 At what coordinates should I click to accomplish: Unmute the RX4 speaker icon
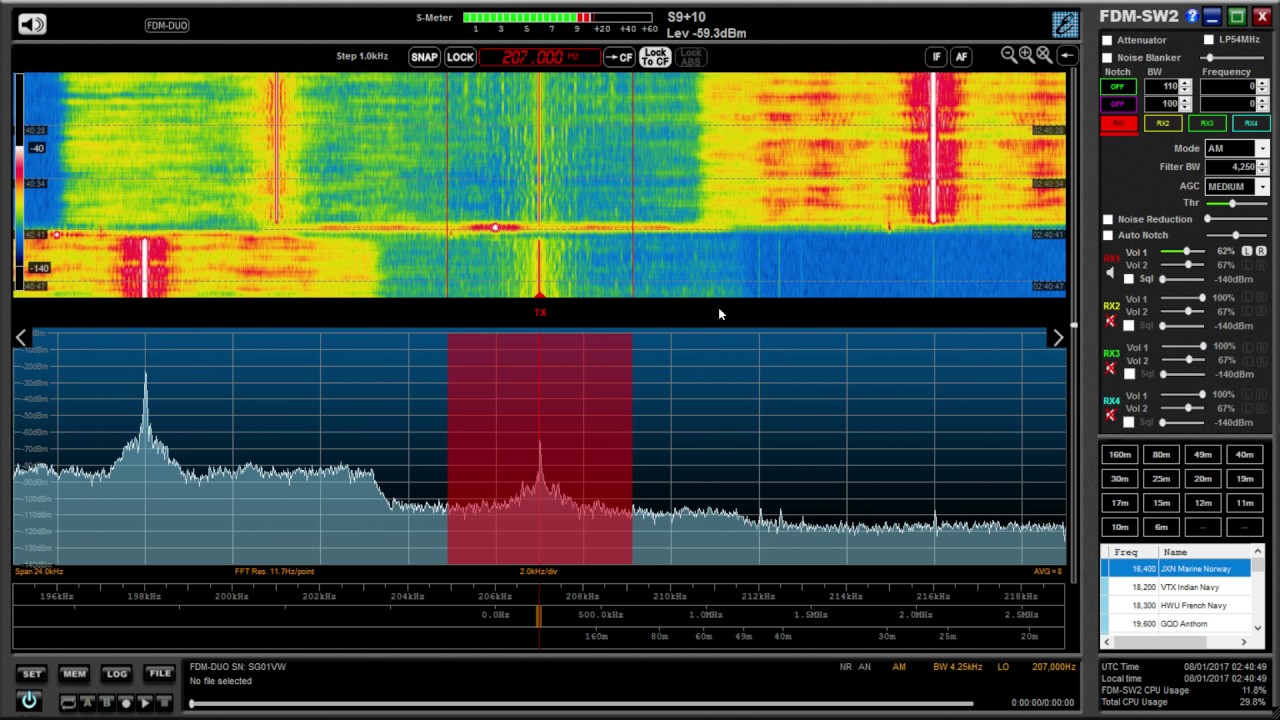(x=1110, y=415)
